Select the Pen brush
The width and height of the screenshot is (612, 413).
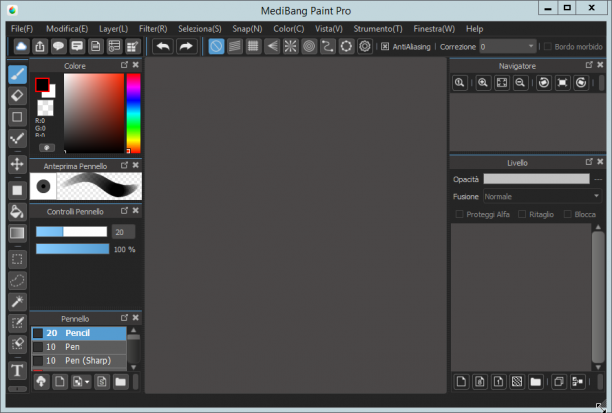coord(79,347)
